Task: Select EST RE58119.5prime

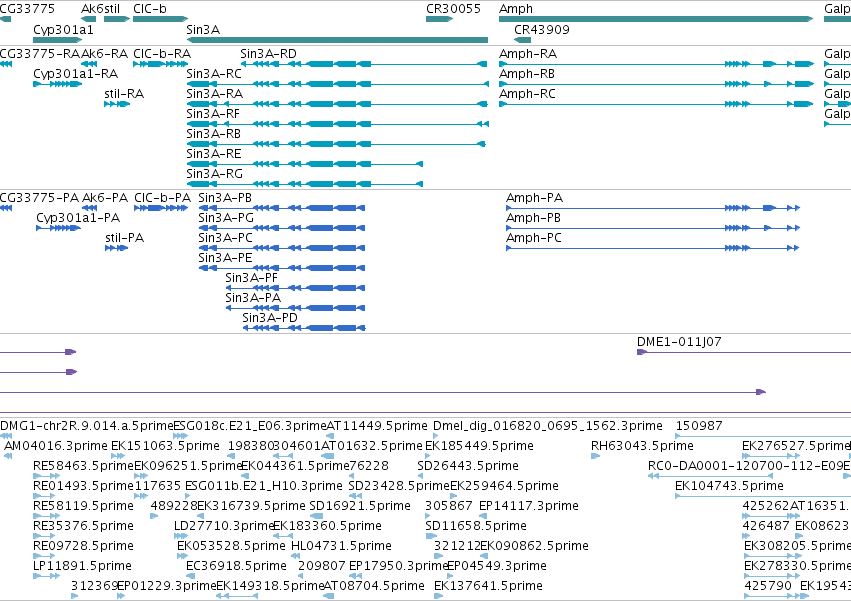Action: point(46,516)
